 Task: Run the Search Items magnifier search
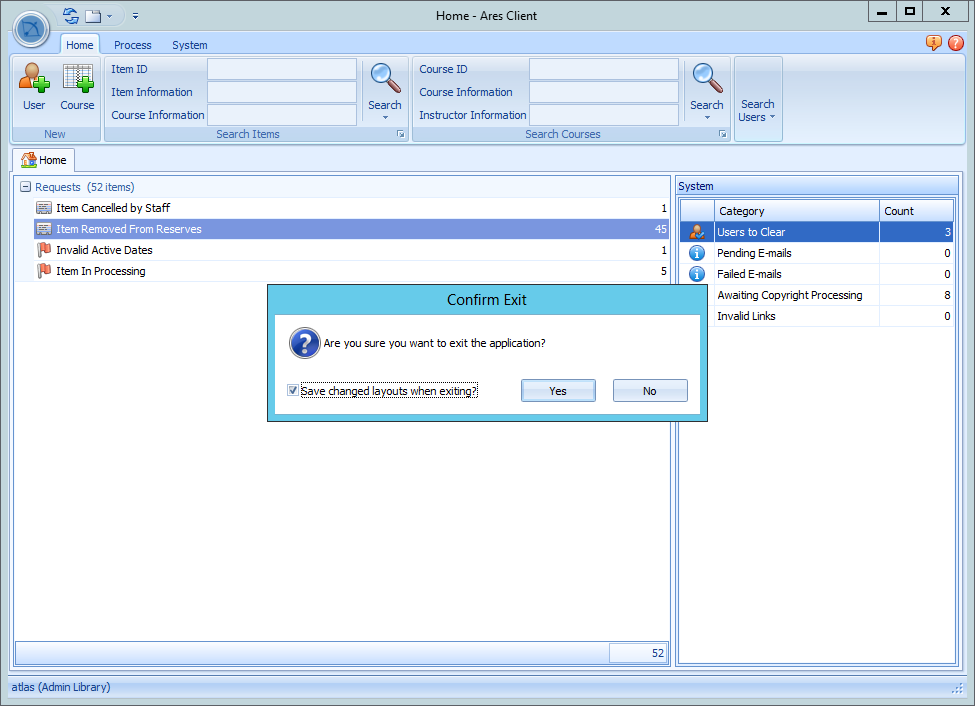385,78
